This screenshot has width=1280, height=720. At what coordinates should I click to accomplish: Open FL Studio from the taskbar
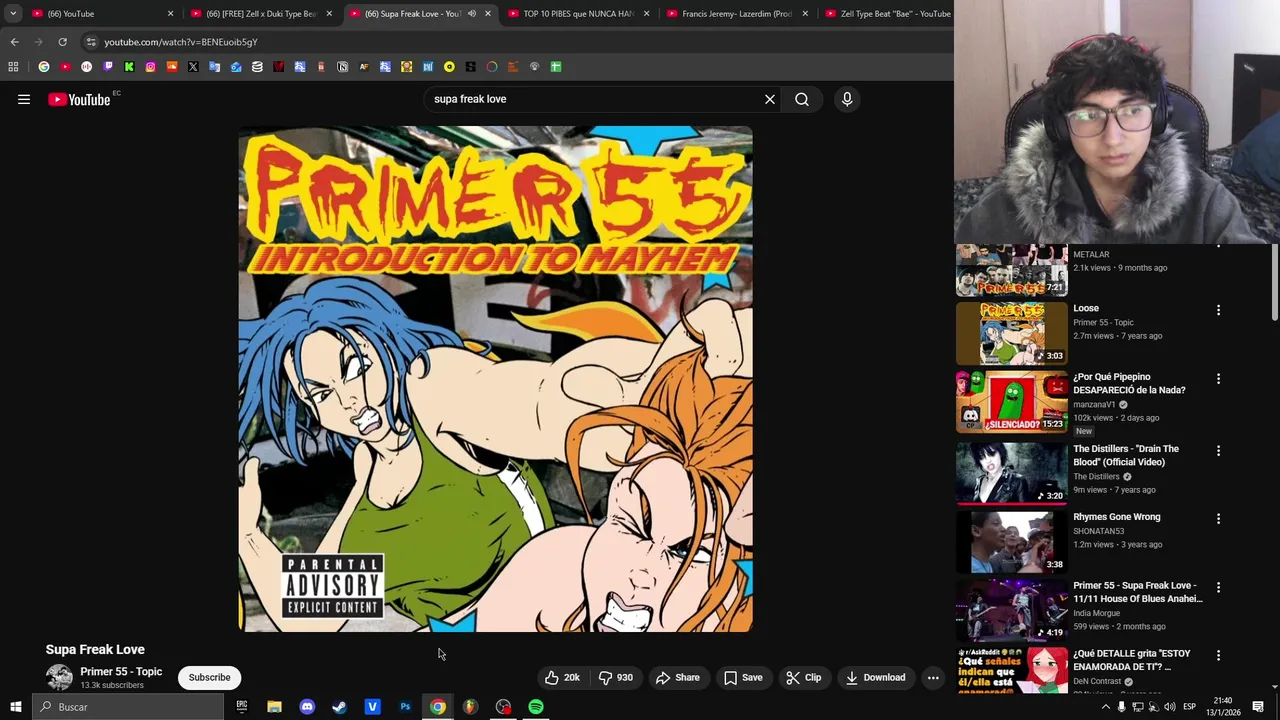471,707
